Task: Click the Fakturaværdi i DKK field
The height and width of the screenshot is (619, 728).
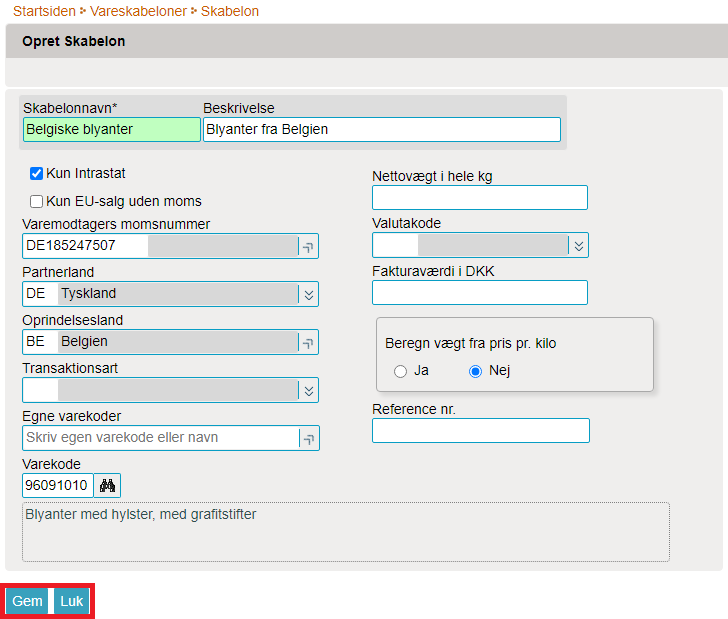Action: [x=480, y=293]
